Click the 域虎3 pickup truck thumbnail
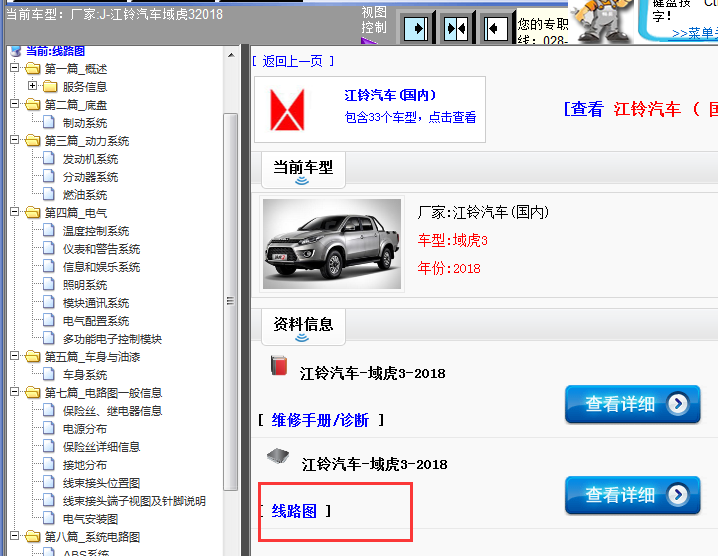 click(x=332, y=244)
